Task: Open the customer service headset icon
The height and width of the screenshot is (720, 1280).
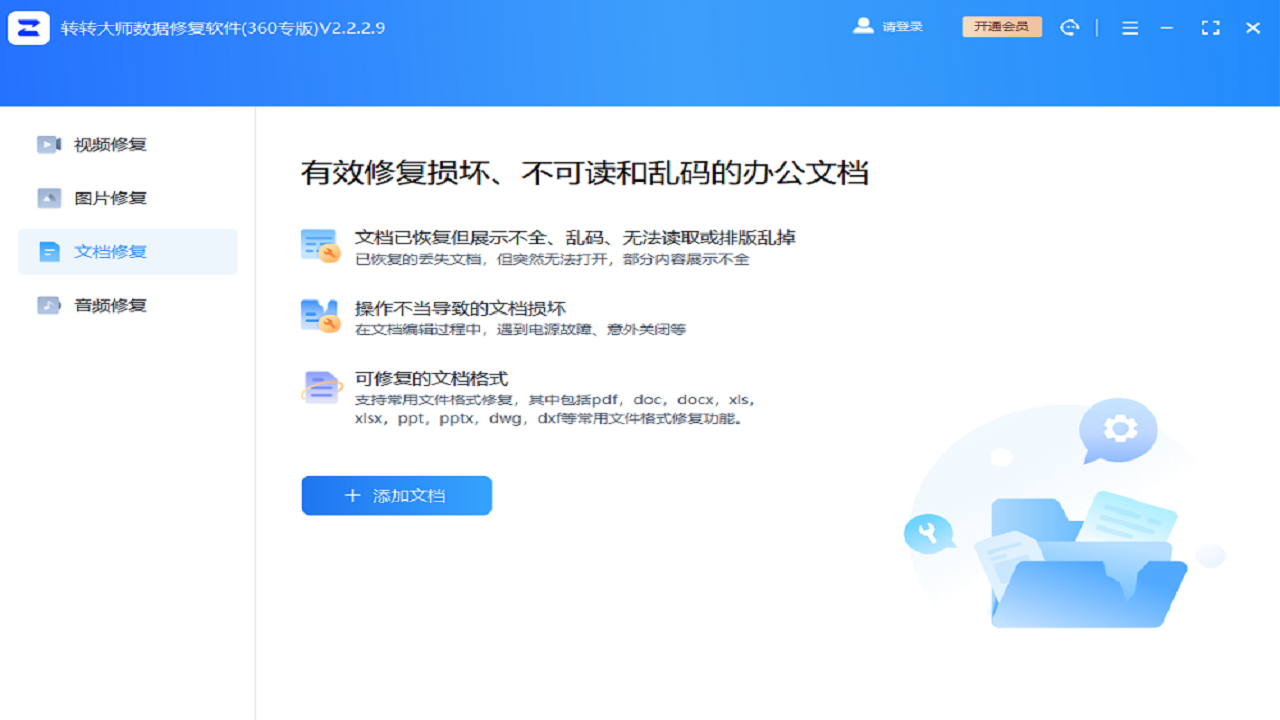Action: (x=1070, y=27)
